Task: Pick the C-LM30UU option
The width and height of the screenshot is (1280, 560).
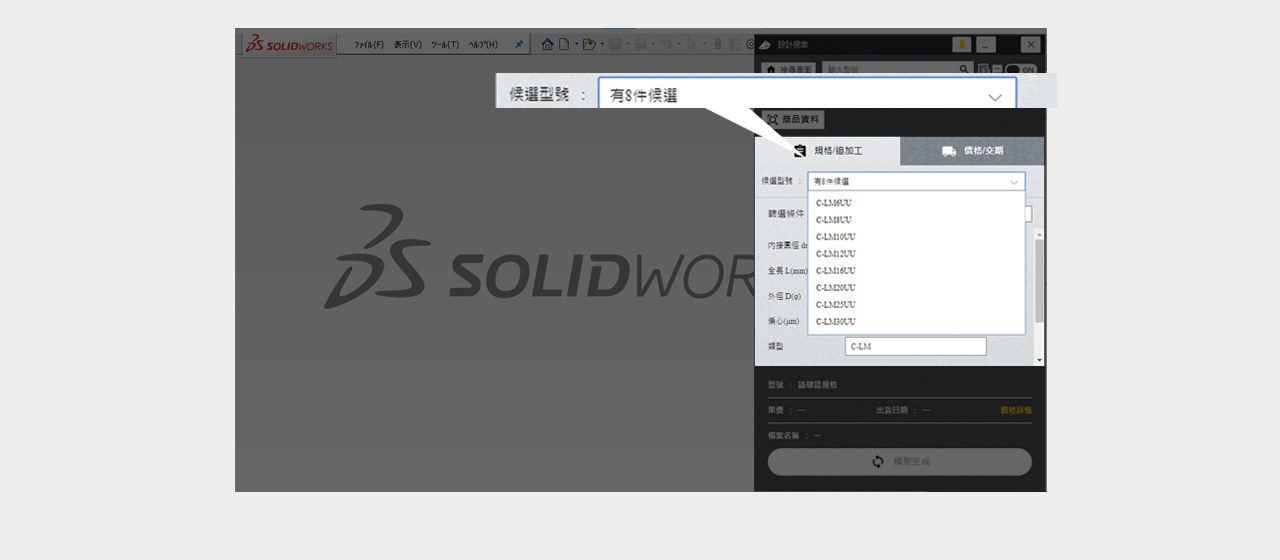Action: [836, 322]
